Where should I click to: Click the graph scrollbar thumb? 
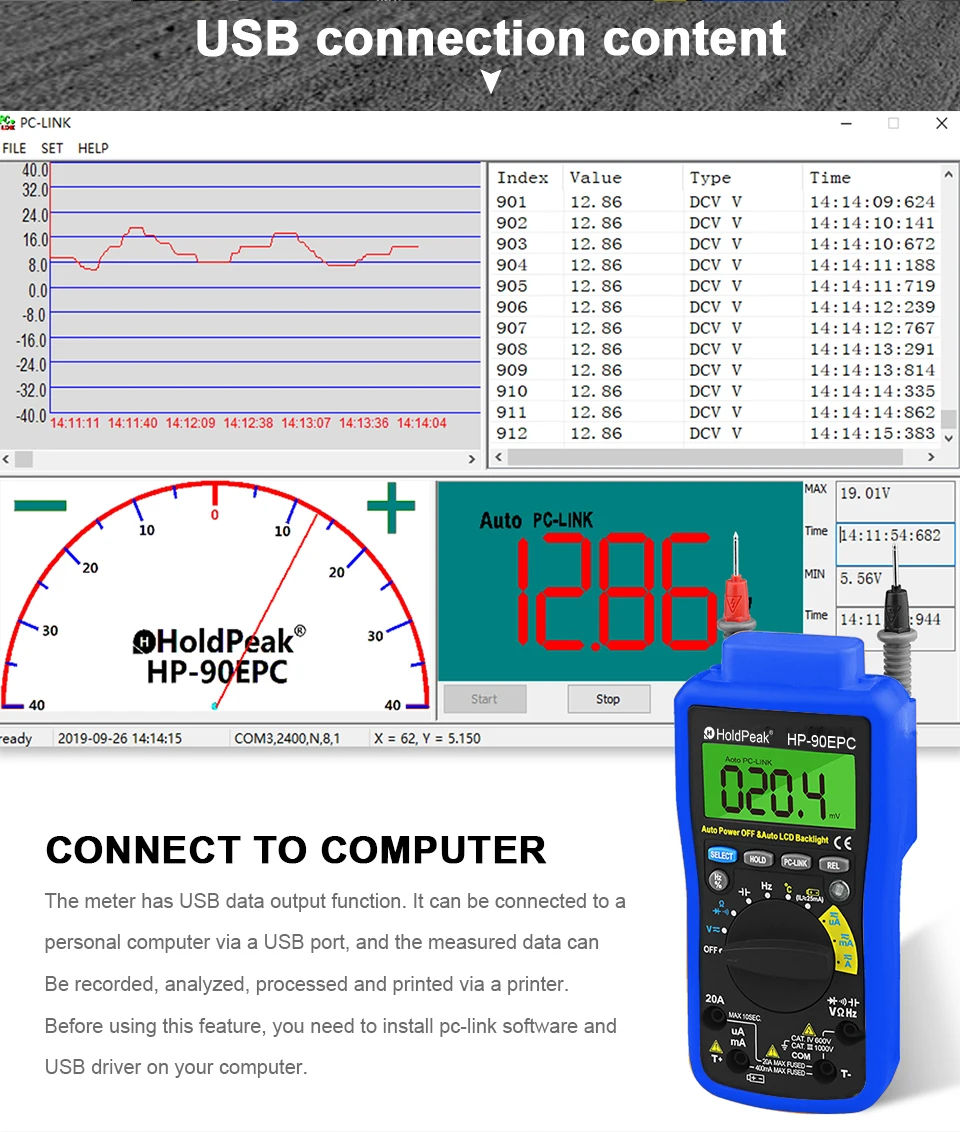[24, 459]
